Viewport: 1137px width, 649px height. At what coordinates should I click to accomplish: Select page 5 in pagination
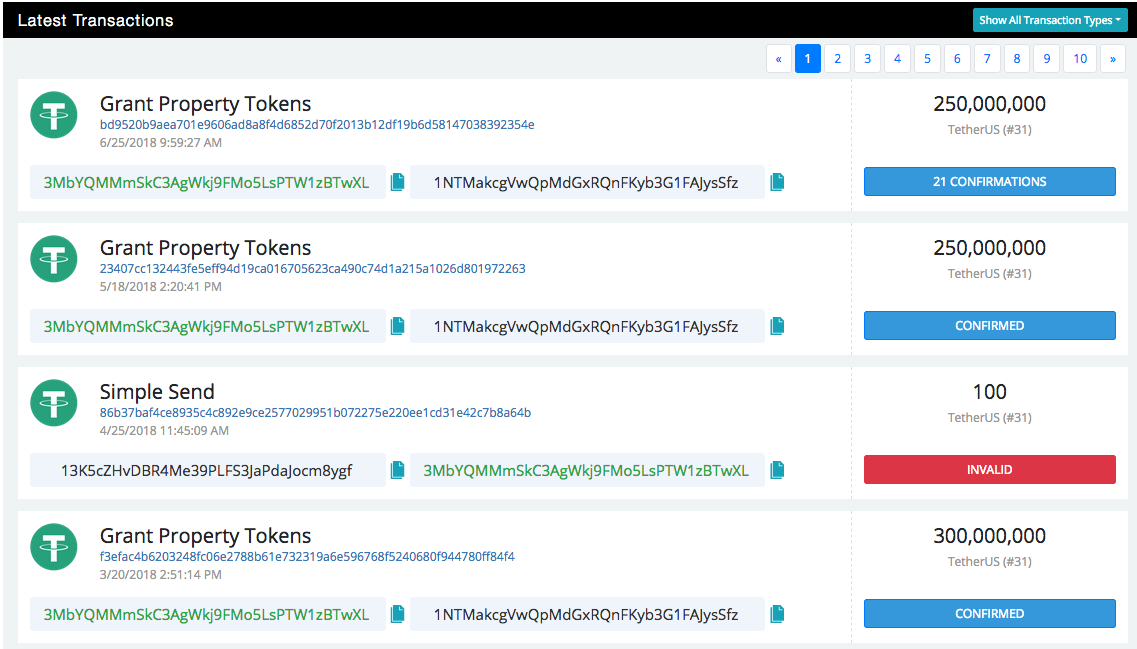927,59
